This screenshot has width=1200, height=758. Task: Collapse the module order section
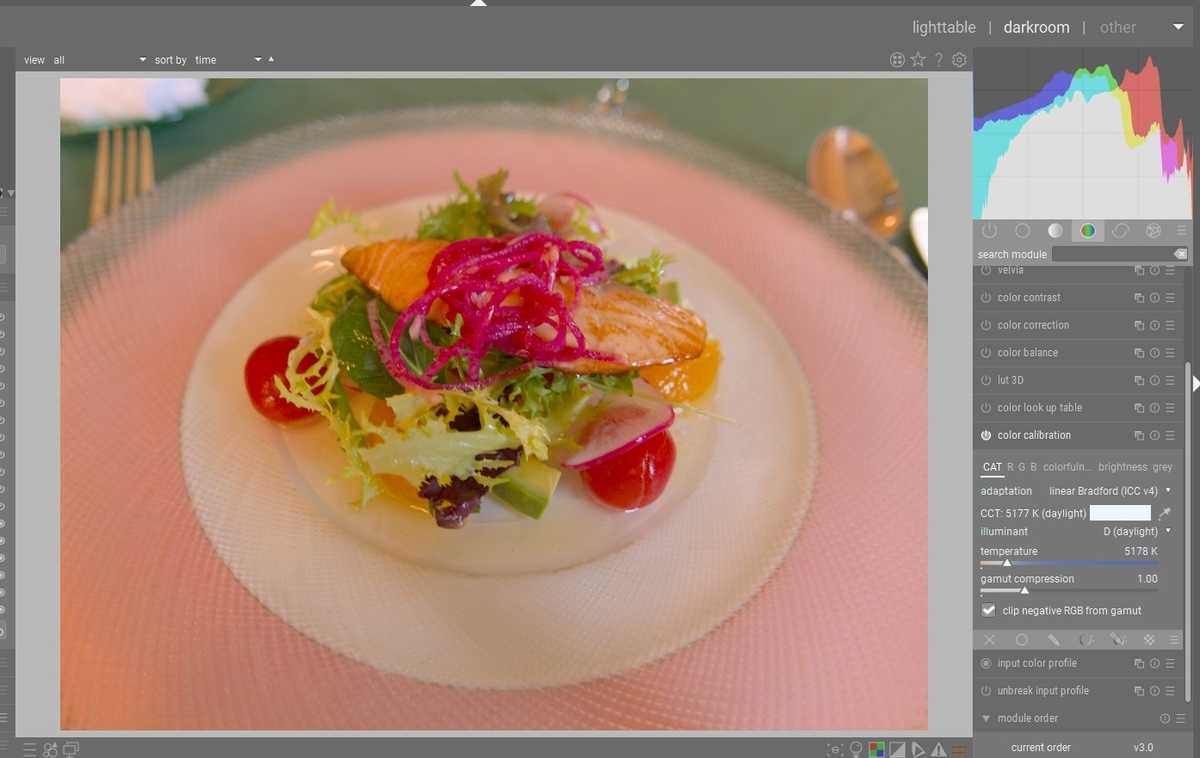tap(986, 719)
